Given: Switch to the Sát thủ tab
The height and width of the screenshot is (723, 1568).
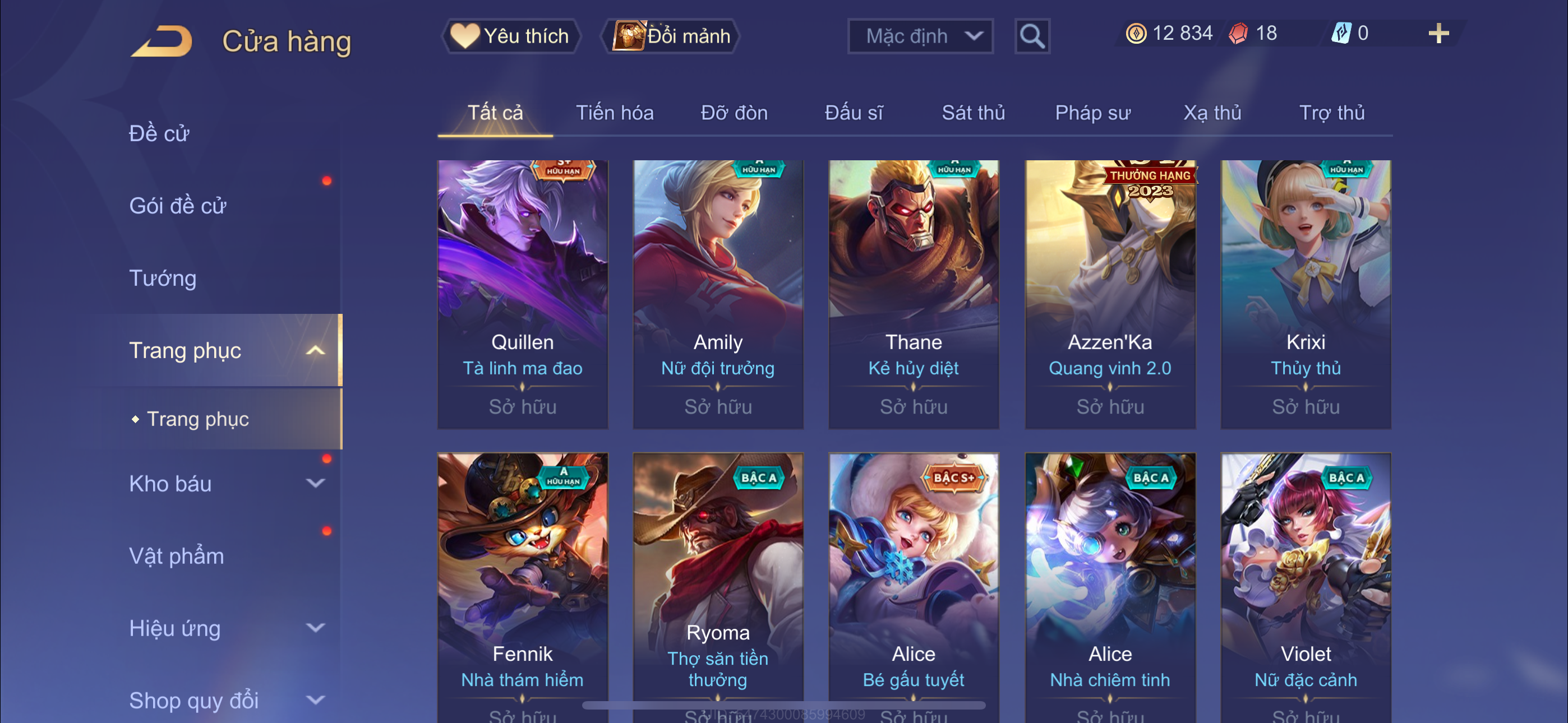Looking at the screenshot, I should pos(974,113).
